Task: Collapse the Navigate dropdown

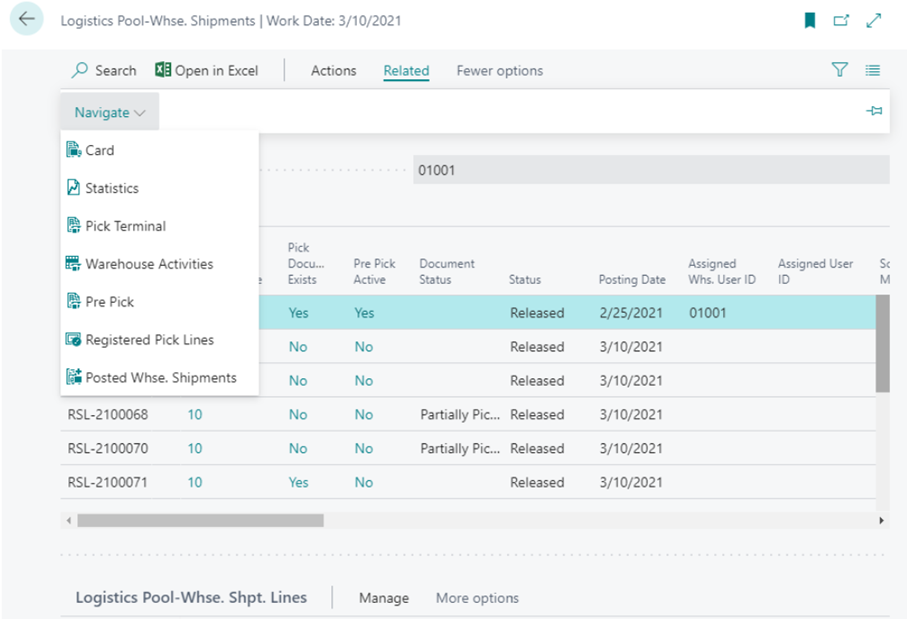Action: [109, 113]
